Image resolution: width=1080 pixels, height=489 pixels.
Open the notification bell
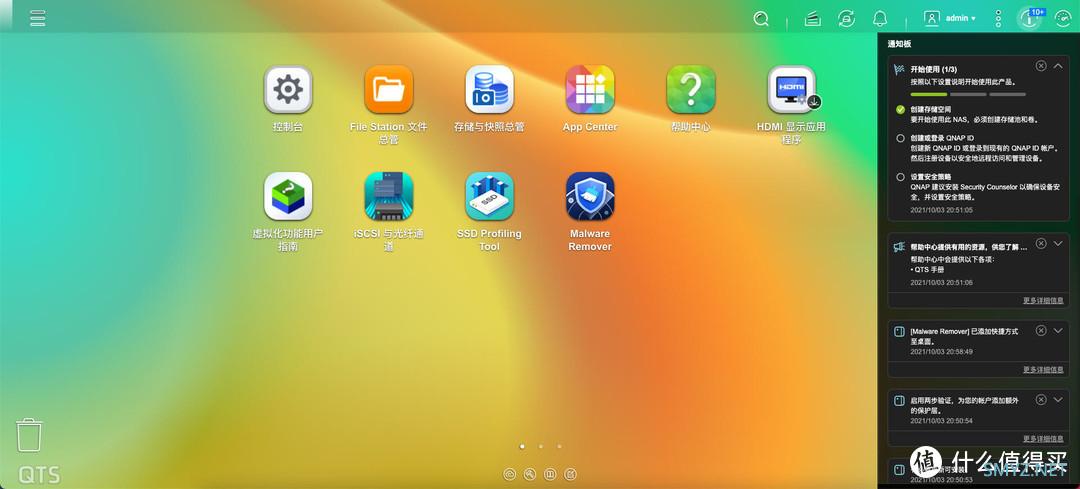coord(880,19)
